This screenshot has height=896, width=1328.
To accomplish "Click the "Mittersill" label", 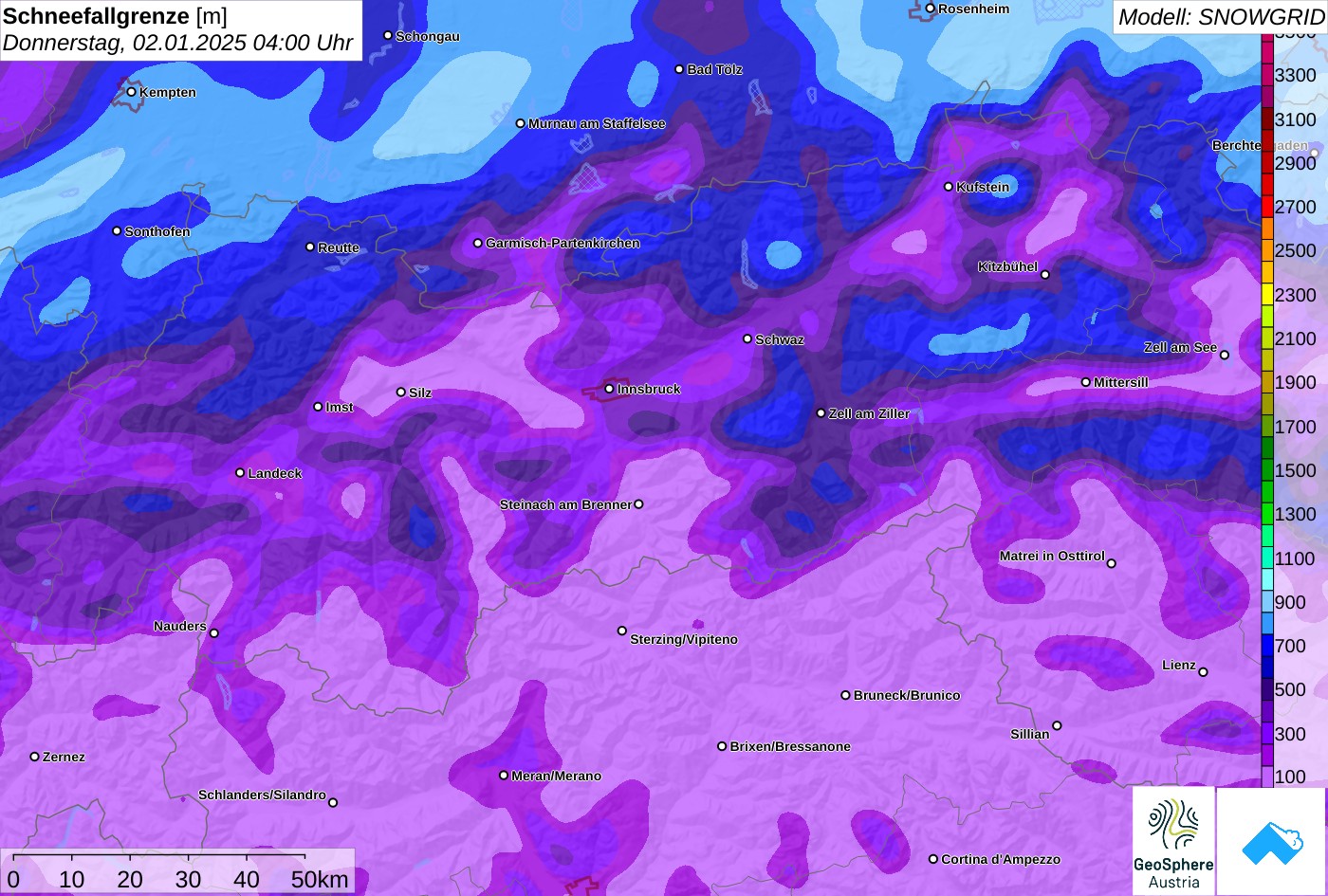I will tap(1121, 383).
